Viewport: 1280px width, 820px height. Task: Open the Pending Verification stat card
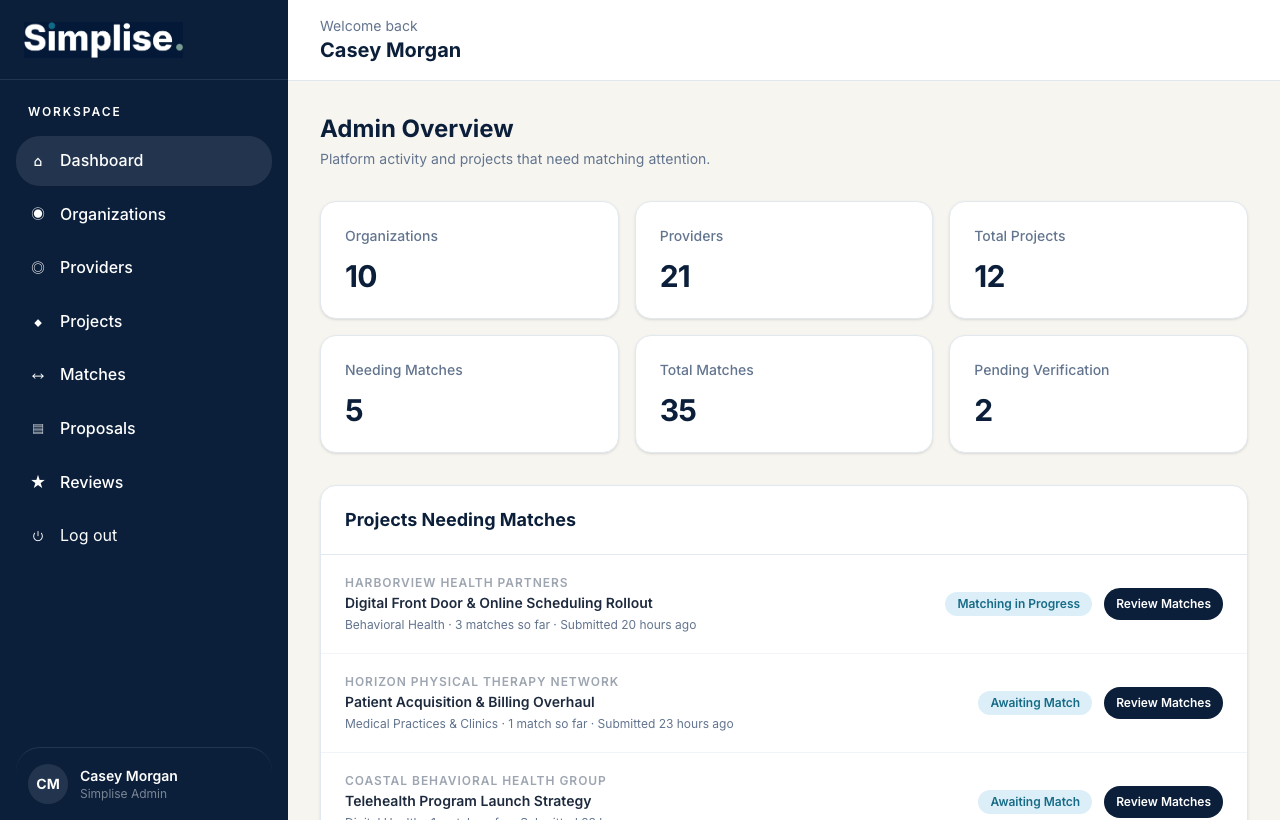(1098, 394)
